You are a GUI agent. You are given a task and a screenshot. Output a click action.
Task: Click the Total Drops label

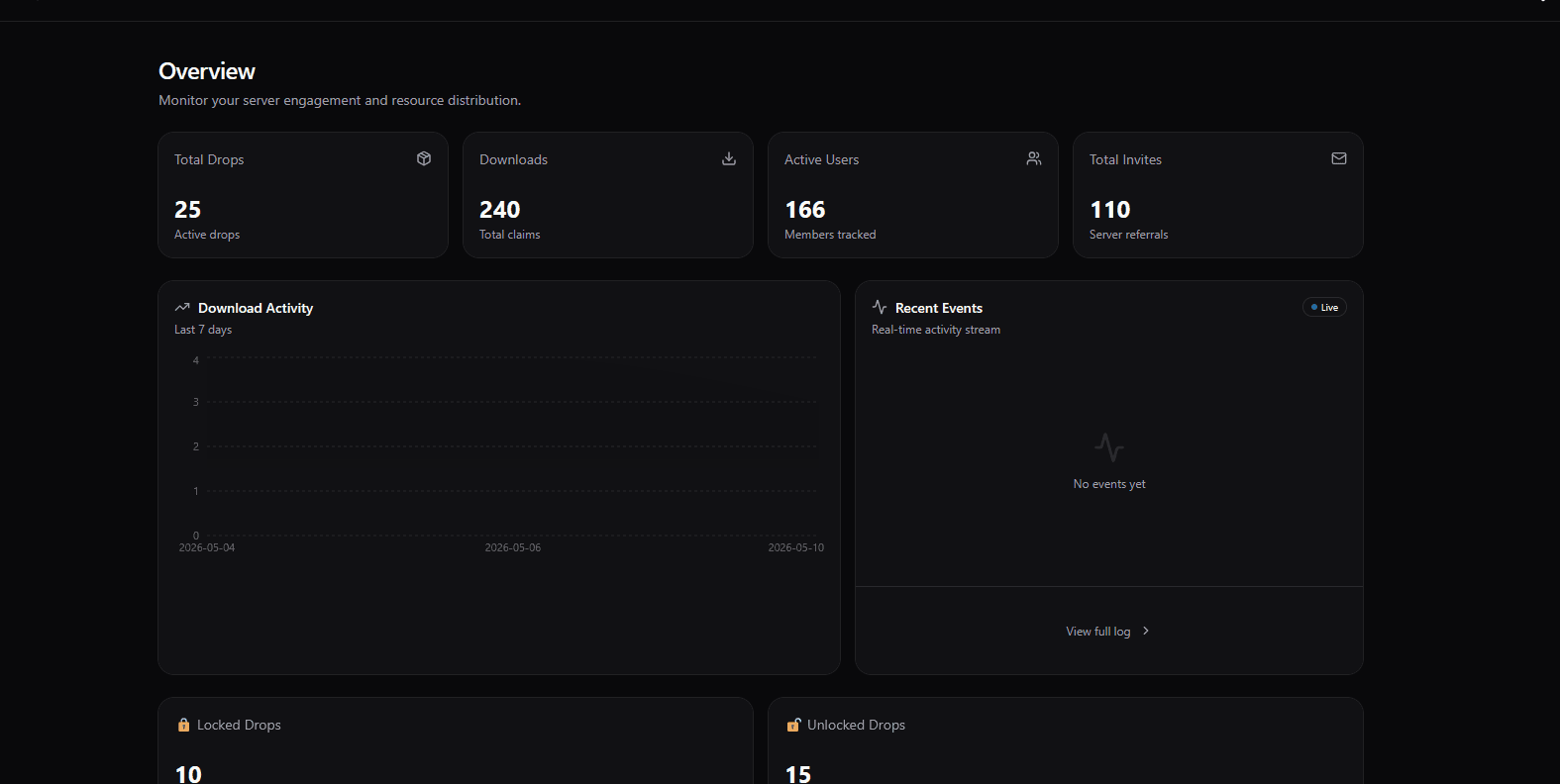click(x=209, y=159)
